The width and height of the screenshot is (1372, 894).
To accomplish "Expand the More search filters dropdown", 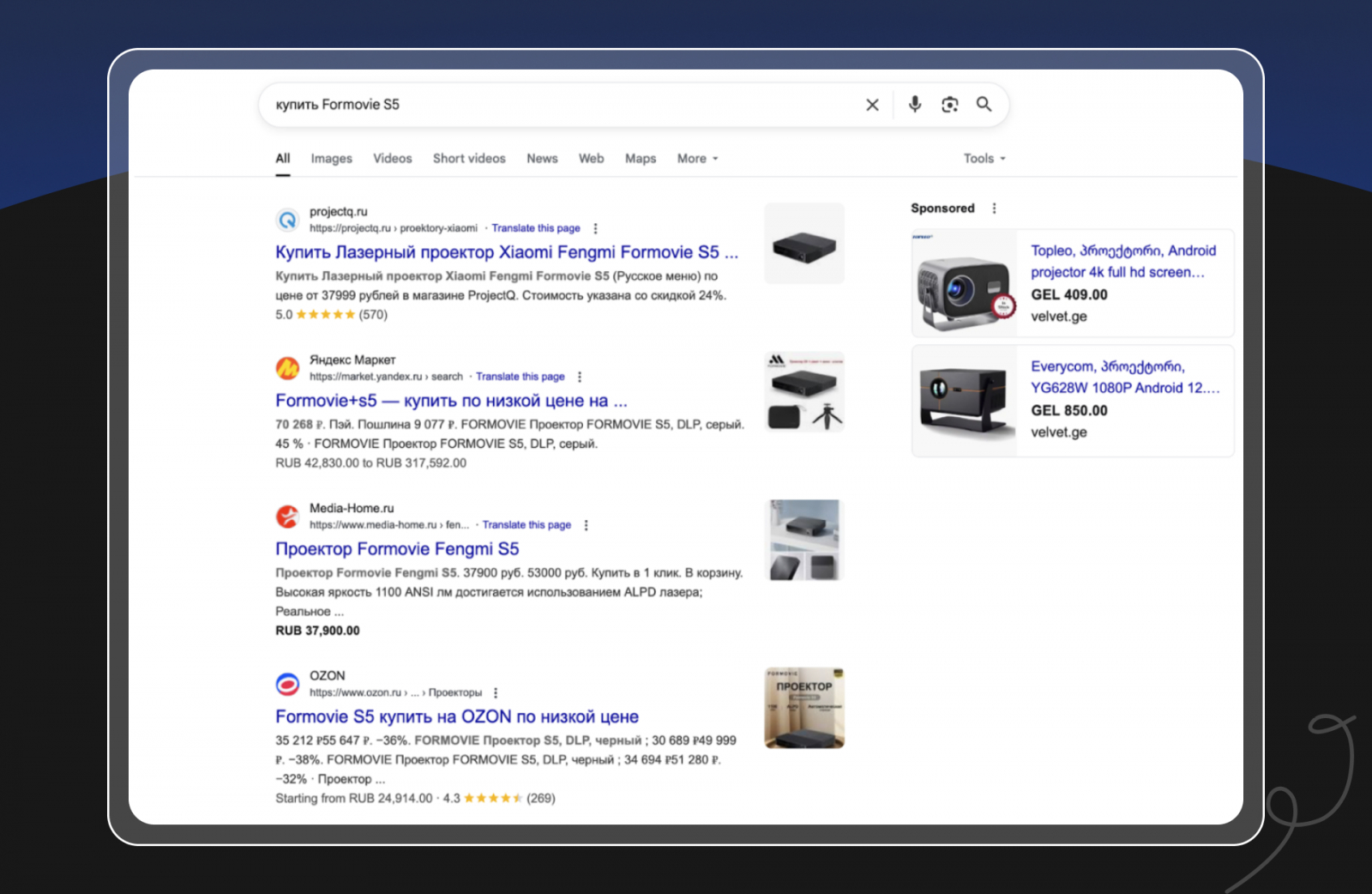I will (x=697, y=159).
